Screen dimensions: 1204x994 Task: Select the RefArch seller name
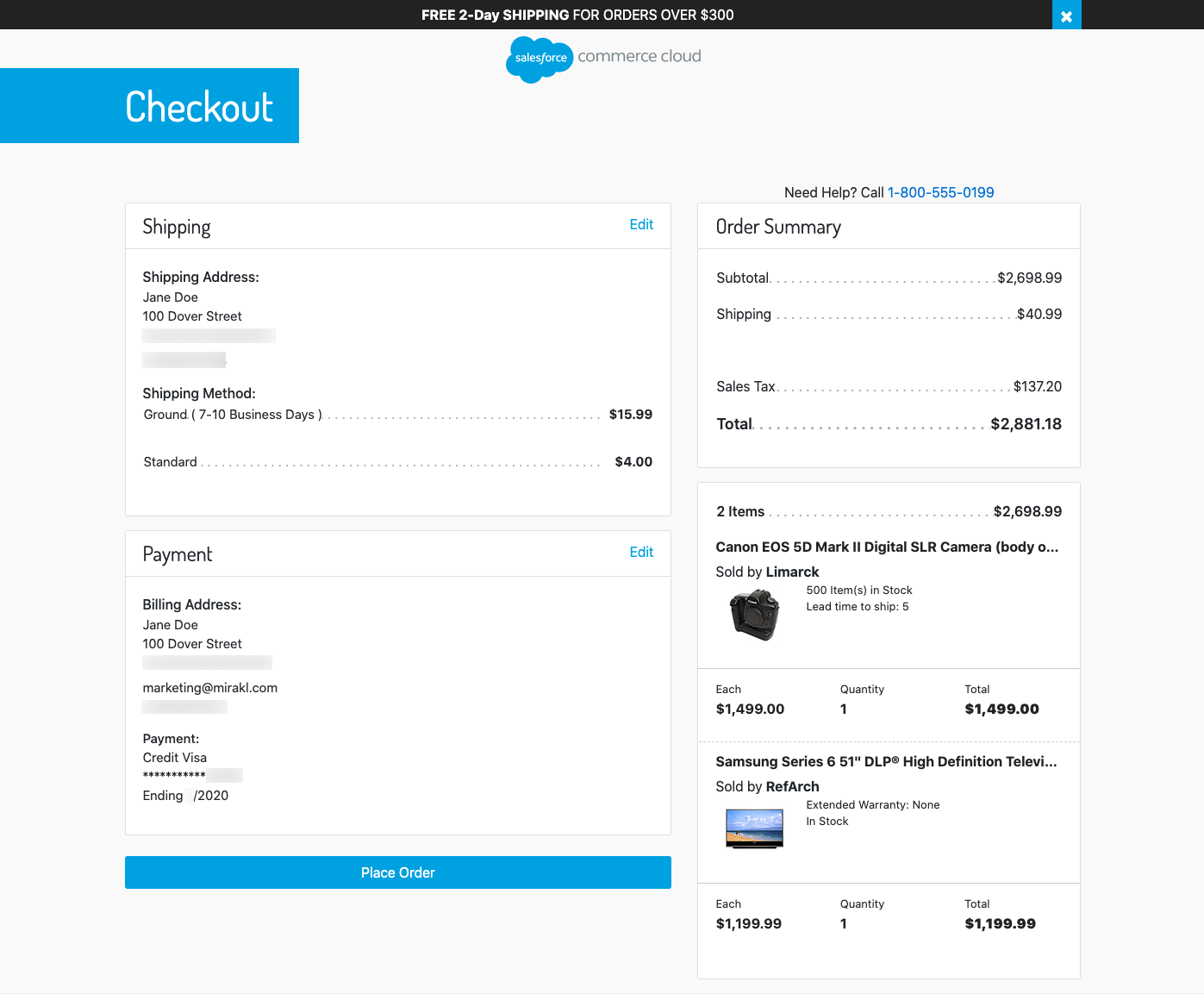point(792,786)
